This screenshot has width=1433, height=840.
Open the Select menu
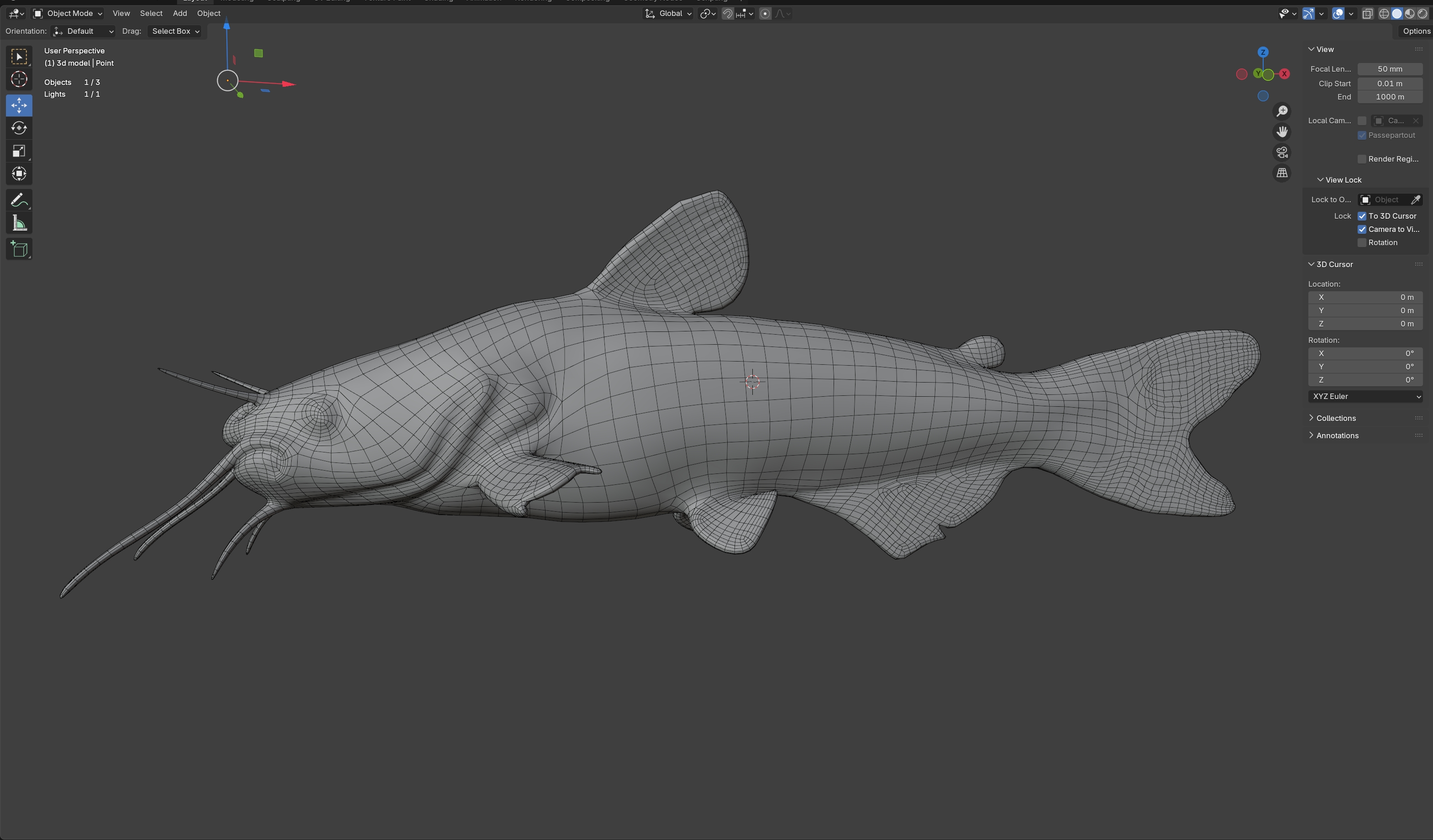[x=151, y=13]
